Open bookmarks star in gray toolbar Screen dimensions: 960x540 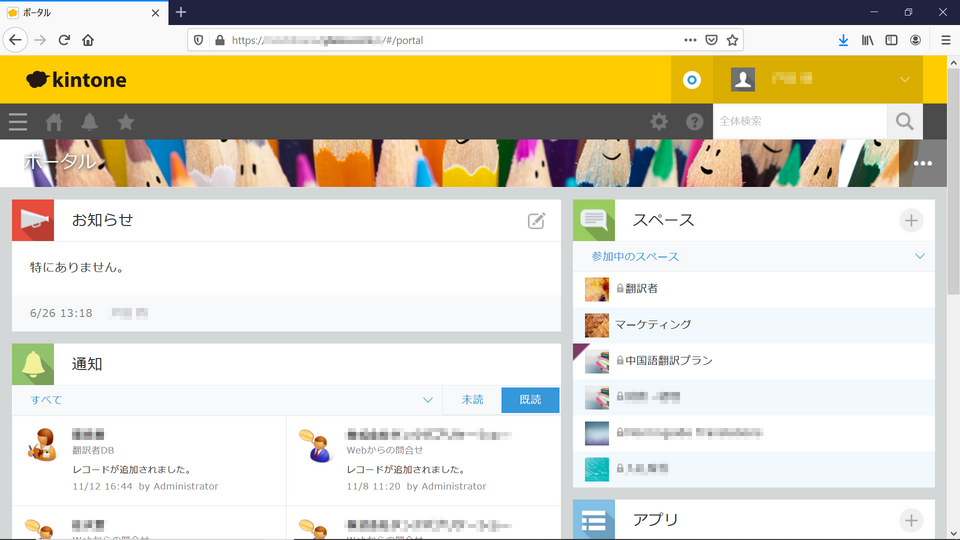pos(126,122)
